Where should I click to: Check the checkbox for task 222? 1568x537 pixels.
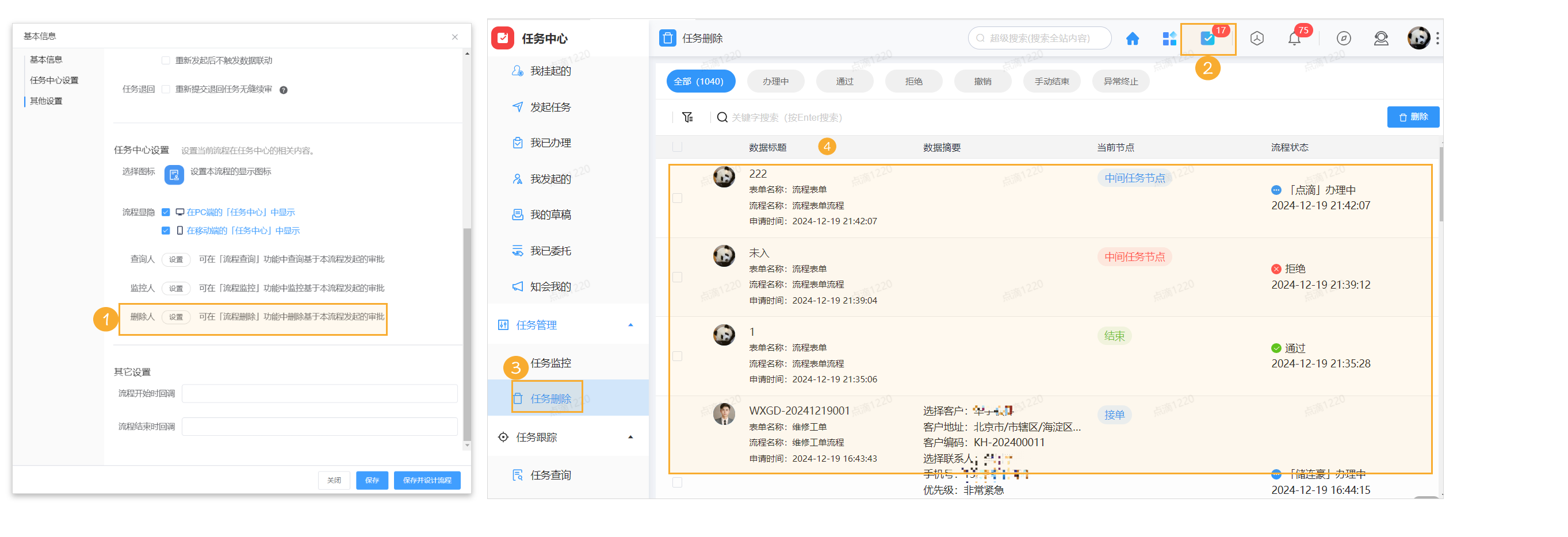pyautogui.click(x=678, y=198)
